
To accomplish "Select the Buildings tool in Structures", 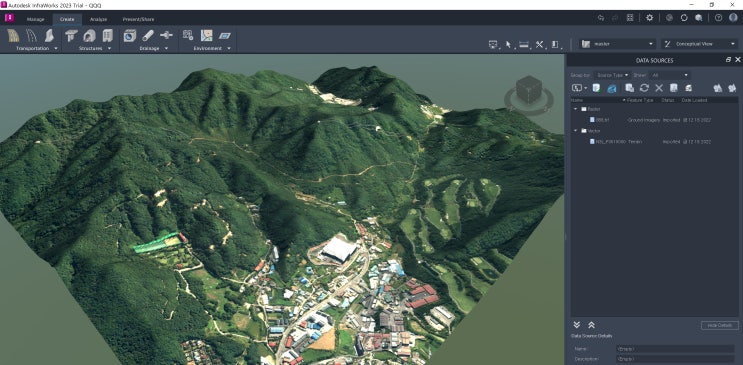I will click(108, 36).
